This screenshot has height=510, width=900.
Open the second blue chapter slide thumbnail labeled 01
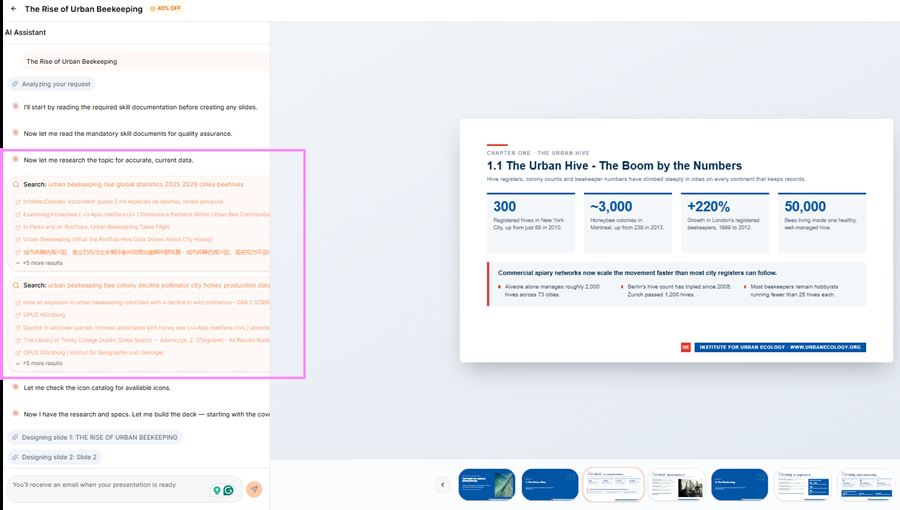550,484
